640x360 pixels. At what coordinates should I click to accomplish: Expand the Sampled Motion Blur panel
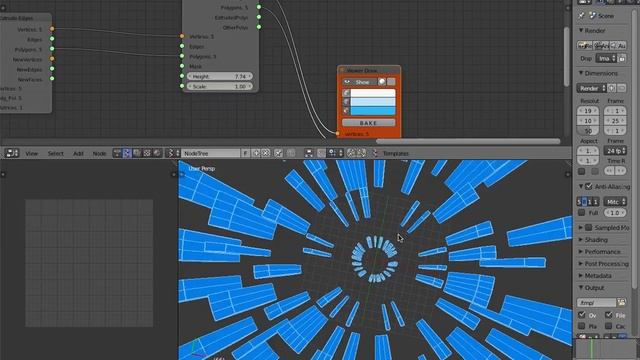(581, 227)
